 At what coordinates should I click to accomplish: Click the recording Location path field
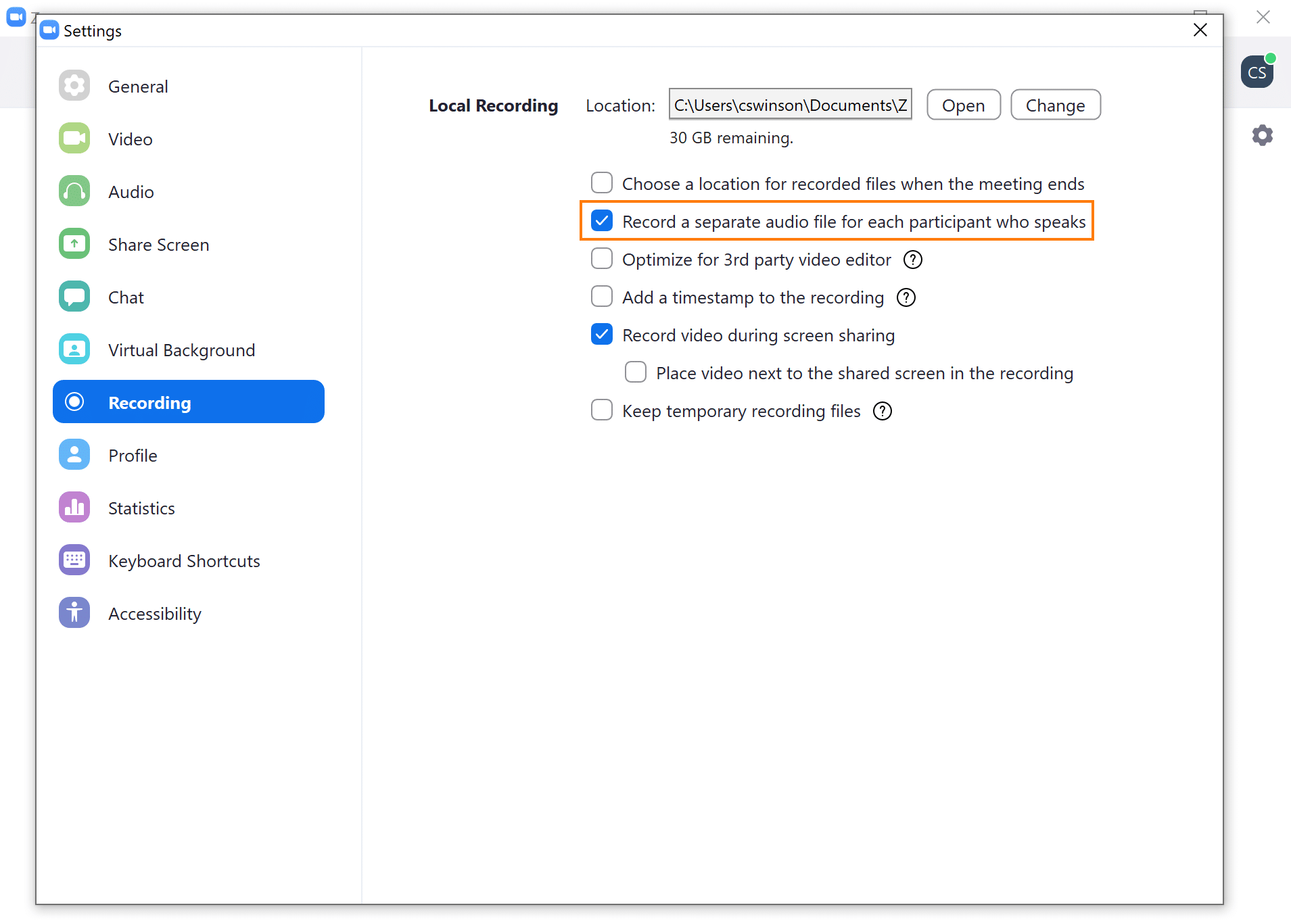tap(791, 104)
